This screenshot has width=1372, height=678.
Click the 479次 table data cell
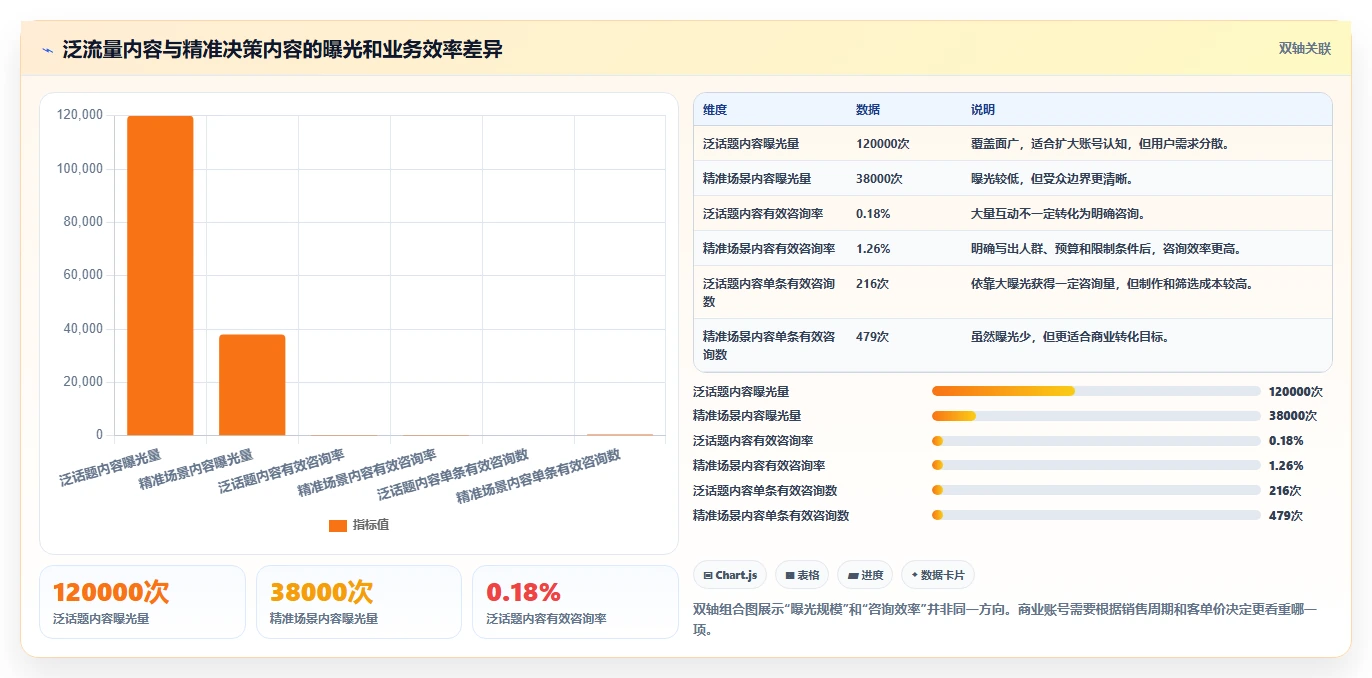(872, 336)
